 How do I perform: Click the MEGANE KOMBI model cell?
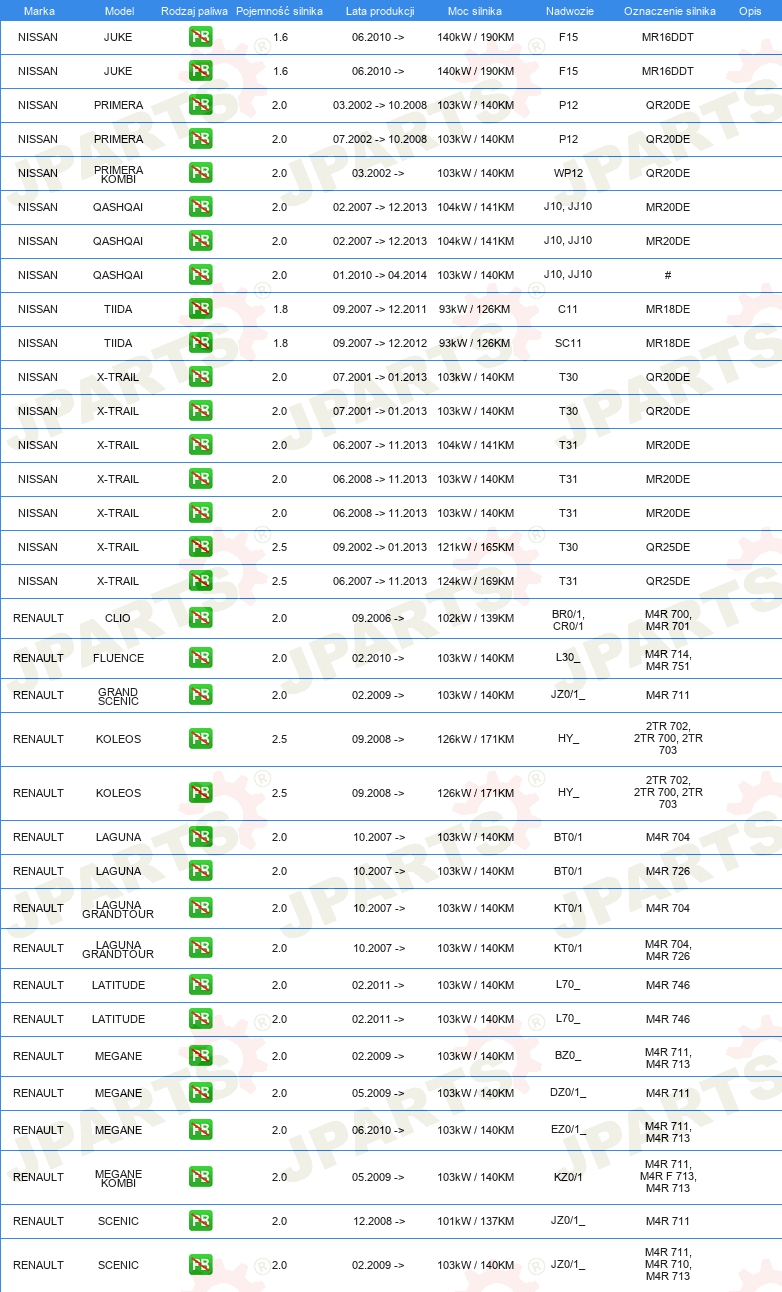119,1178
